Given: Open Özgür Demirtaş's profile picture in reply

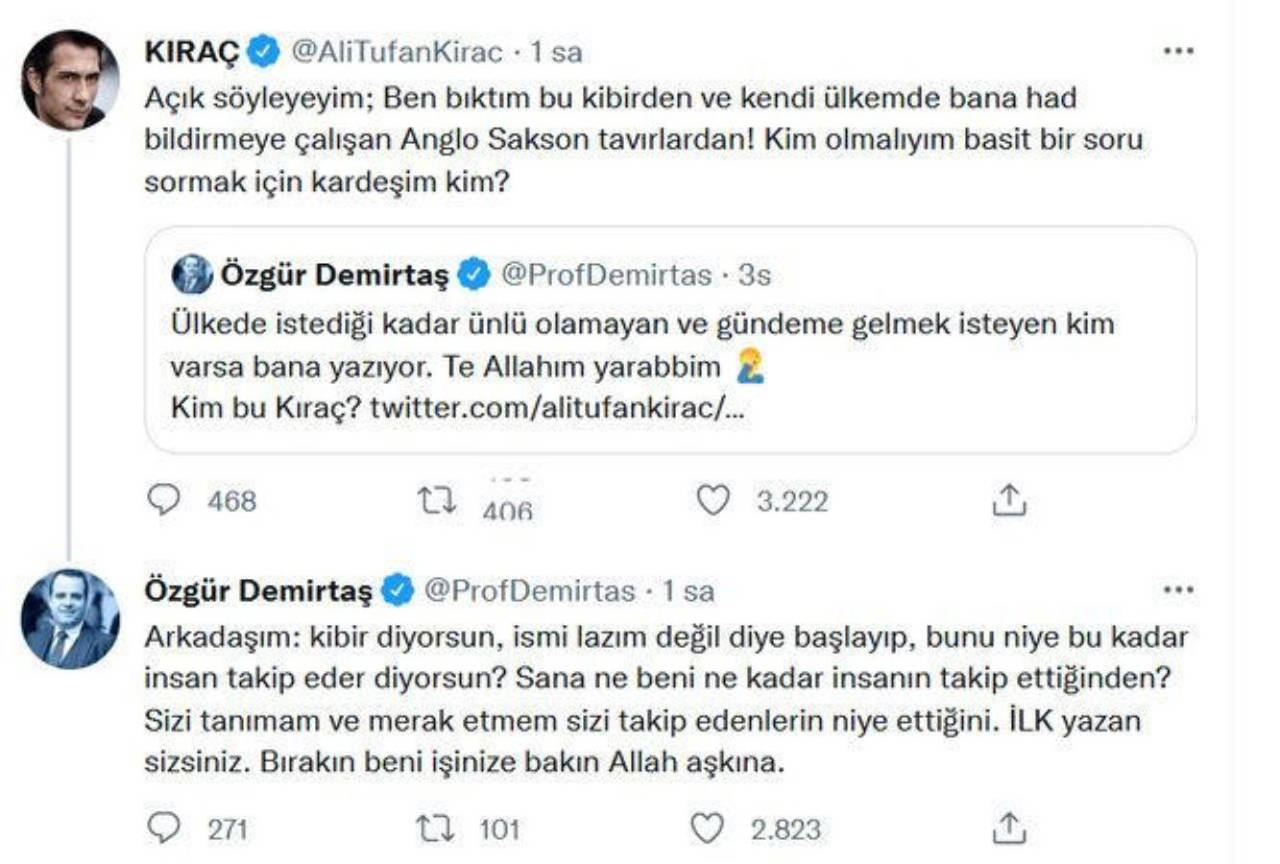Looking at the screenshot, I should point(70,619).
